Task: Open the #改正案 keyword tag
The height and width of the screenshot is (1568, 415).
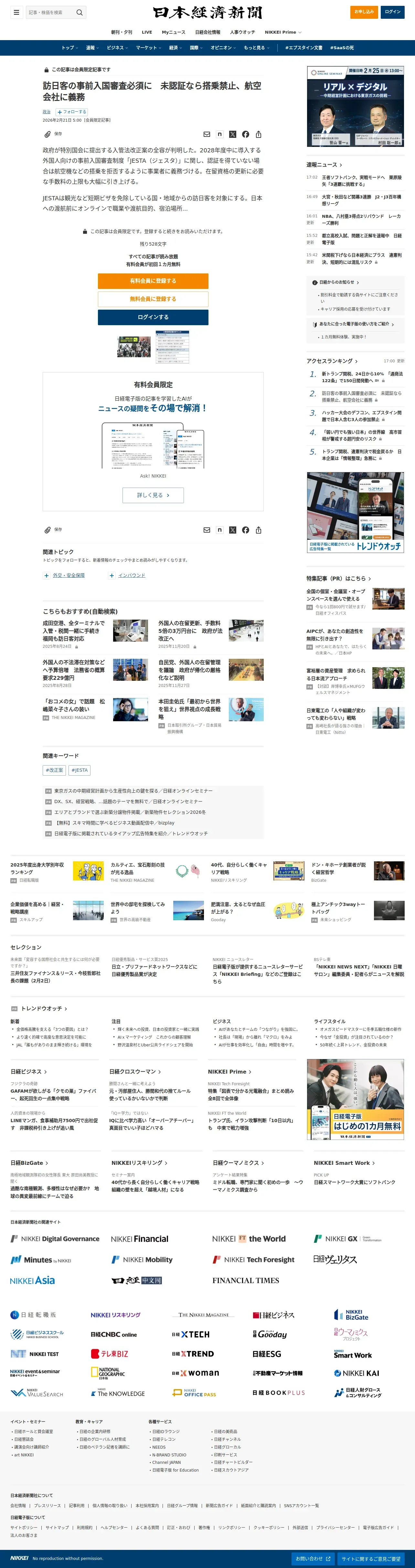Action: click(54, 770)
